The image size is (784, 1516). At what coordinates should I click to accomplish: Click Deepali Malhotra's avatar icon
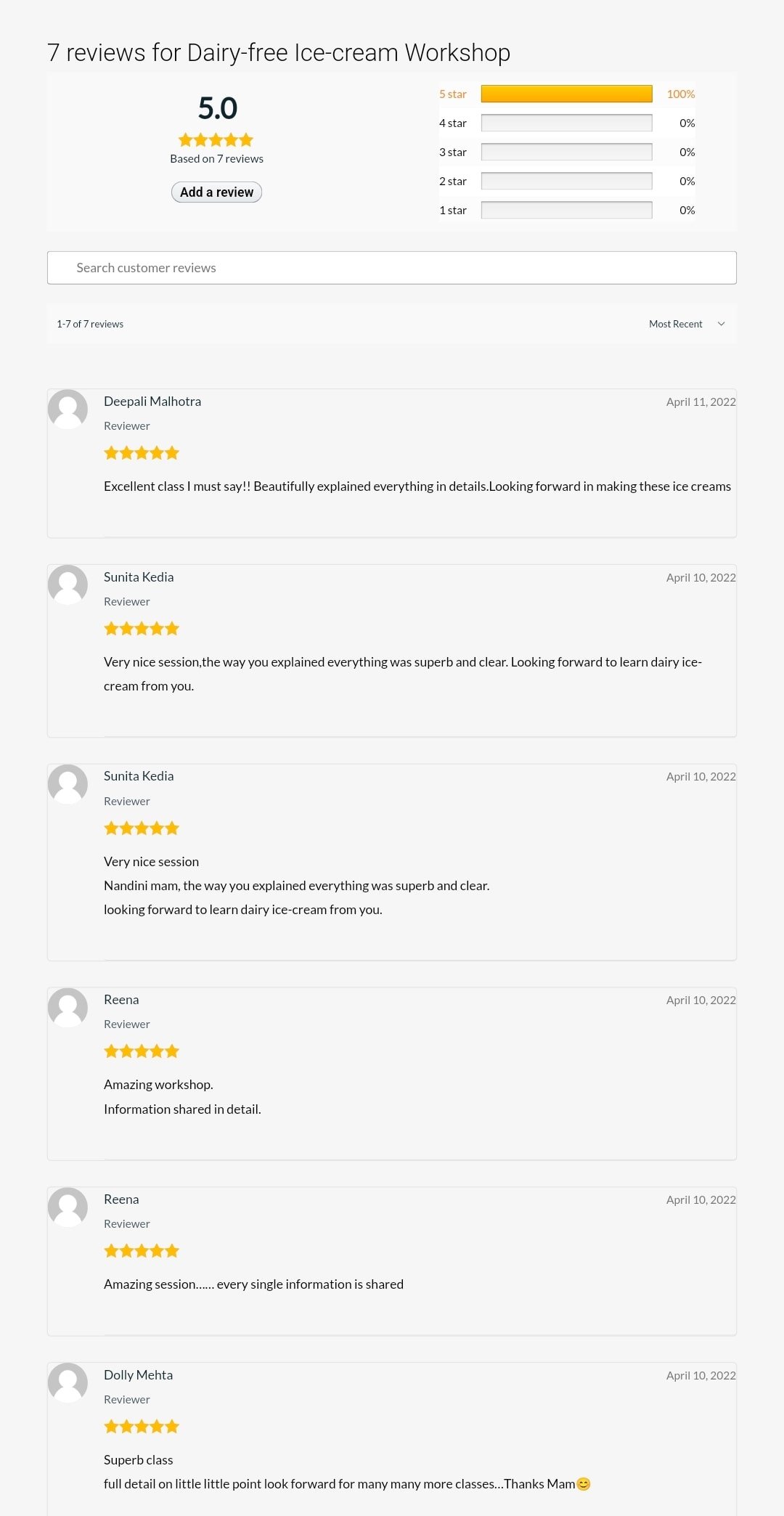tap(68, 409)
